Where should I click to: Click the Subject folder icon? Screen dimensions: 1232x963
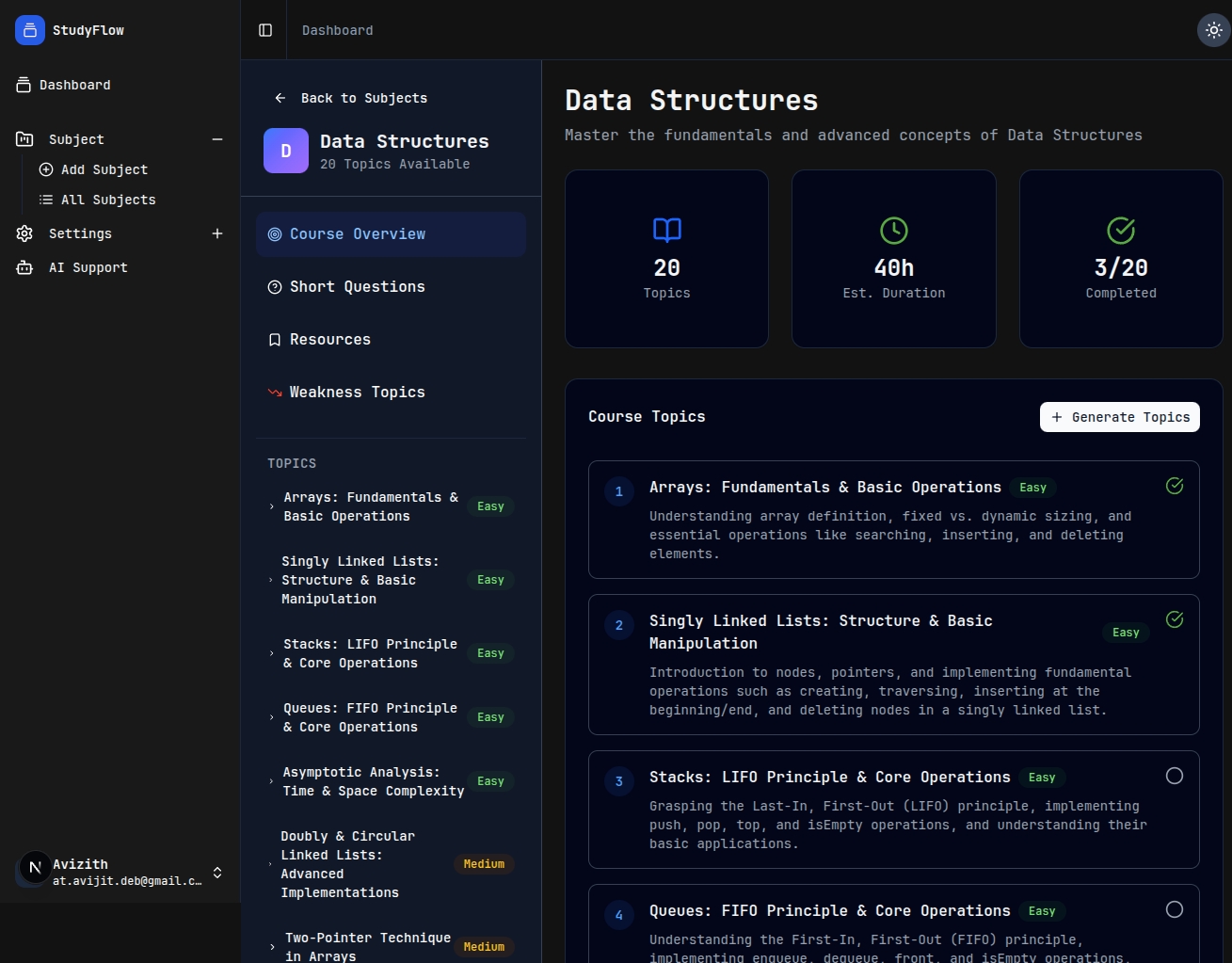pos(24,139)
